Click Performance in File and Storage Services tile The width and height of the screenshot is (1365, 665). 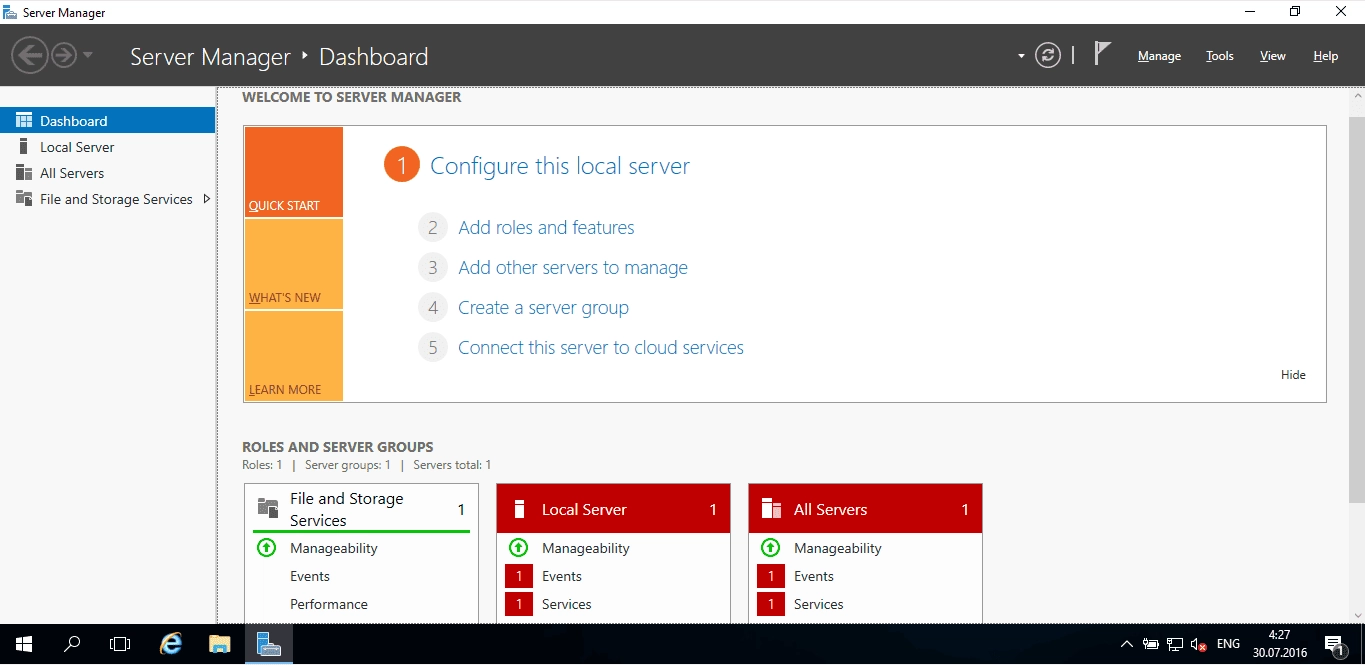point(329,604)
